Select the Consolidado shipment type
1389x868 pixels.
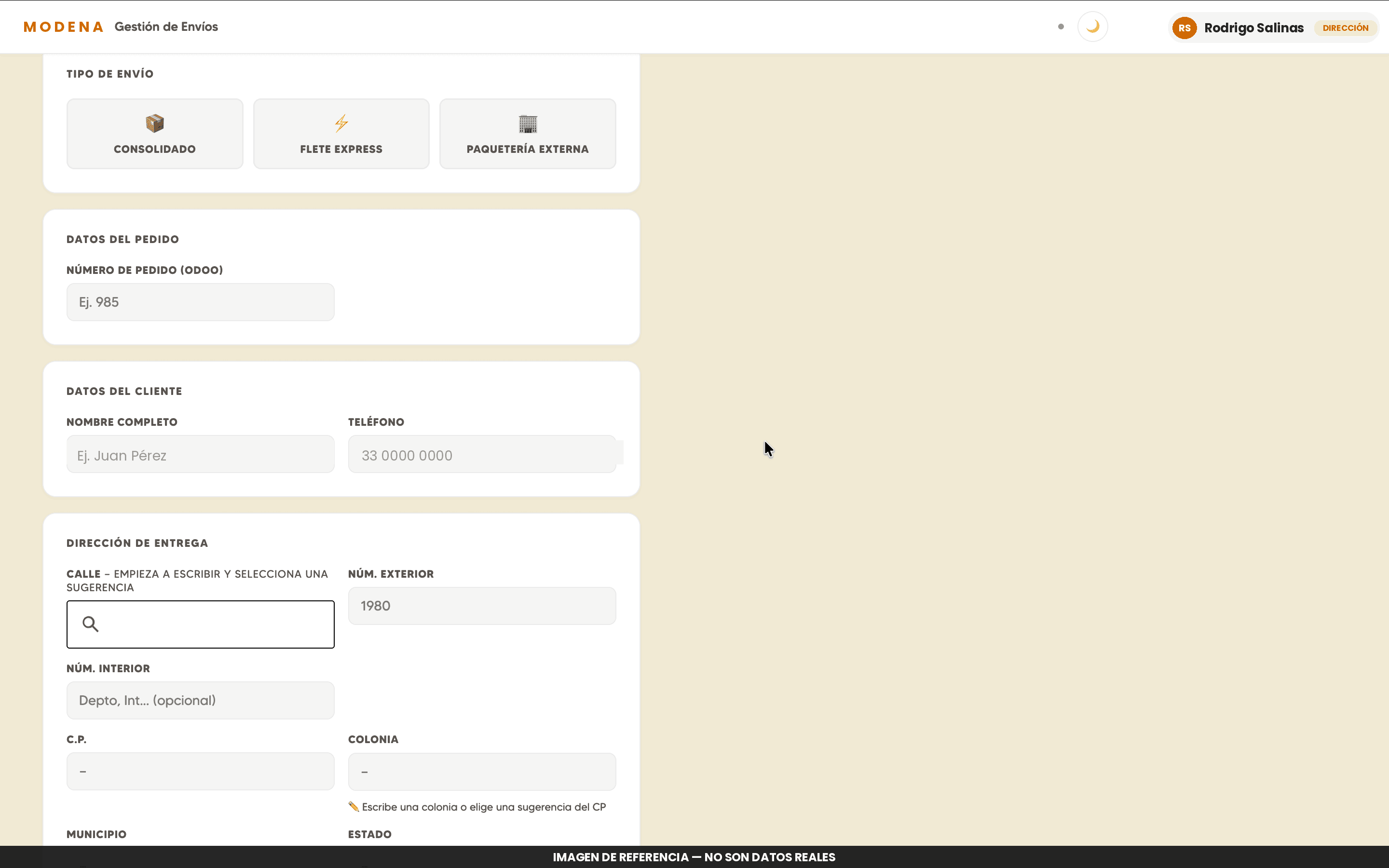[154, 134]
